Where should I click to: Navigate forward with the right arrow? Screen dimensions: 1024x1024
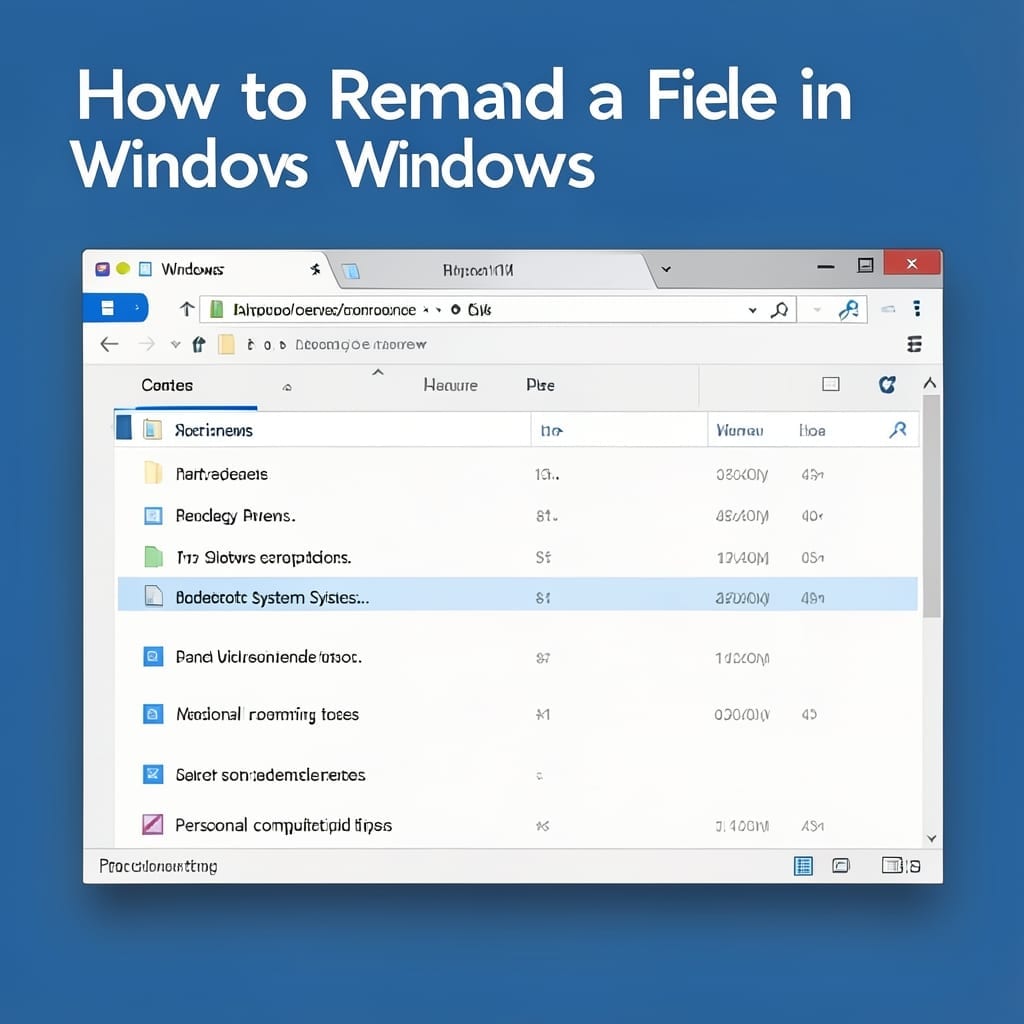[x=147, y=344]
